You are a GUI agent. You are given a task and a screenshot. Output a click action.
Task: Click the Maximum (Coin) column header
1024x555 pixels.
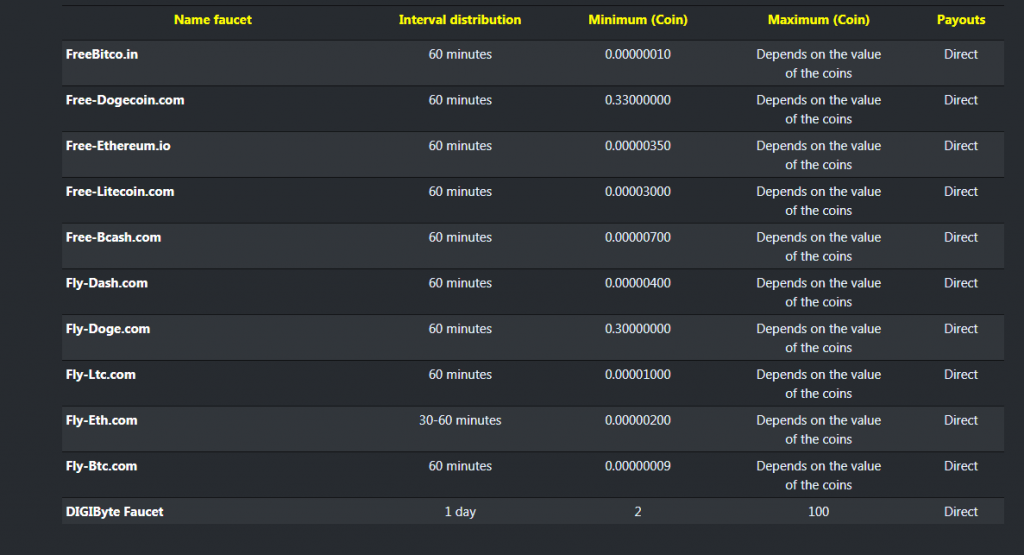pos(818,20)
